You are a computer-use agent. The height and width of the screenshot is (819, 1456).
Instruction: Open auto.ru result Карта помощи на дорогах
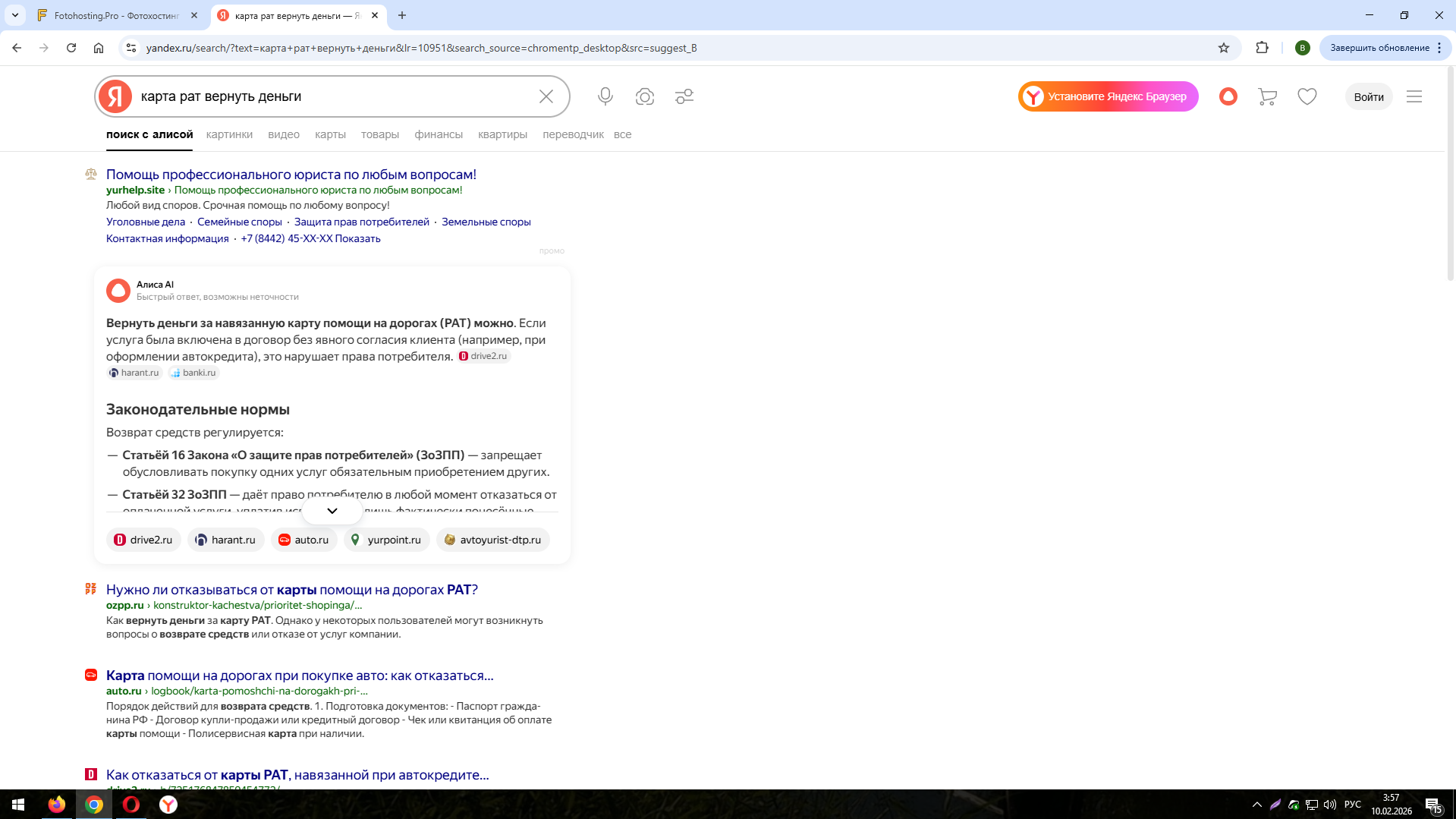pos(300,676)
